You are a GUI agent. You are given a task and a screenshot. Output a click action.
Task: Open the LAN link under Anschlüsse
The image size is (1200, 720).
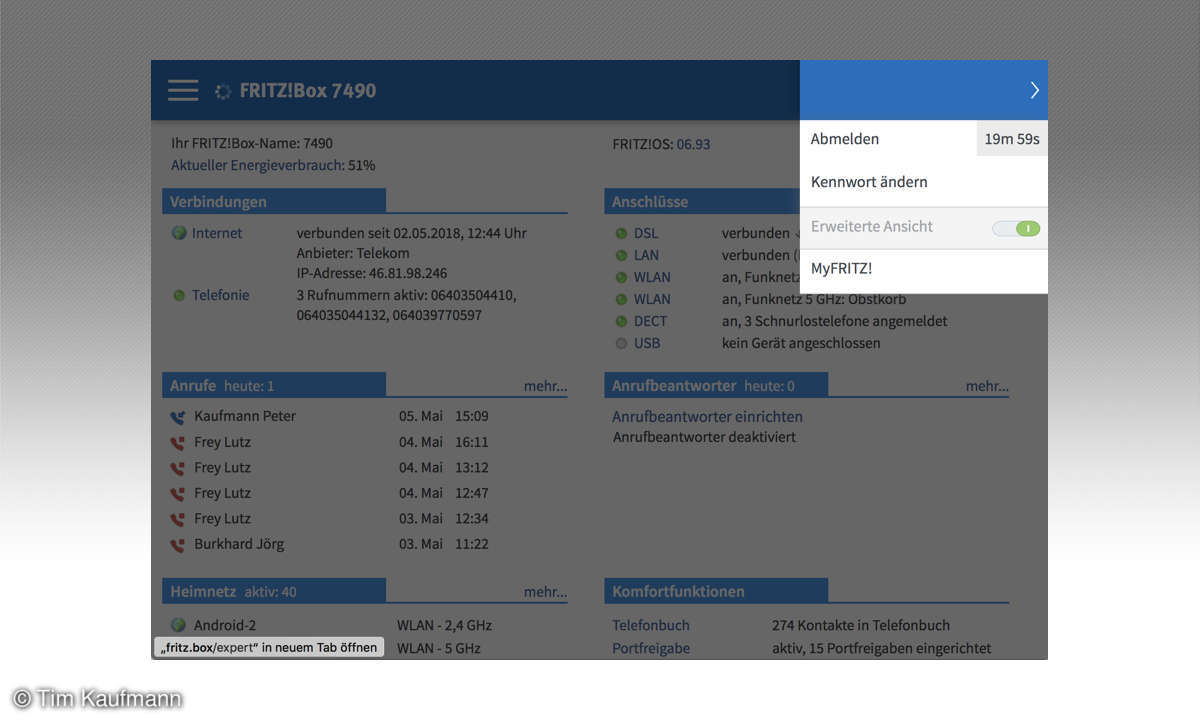tap(646, 255)
